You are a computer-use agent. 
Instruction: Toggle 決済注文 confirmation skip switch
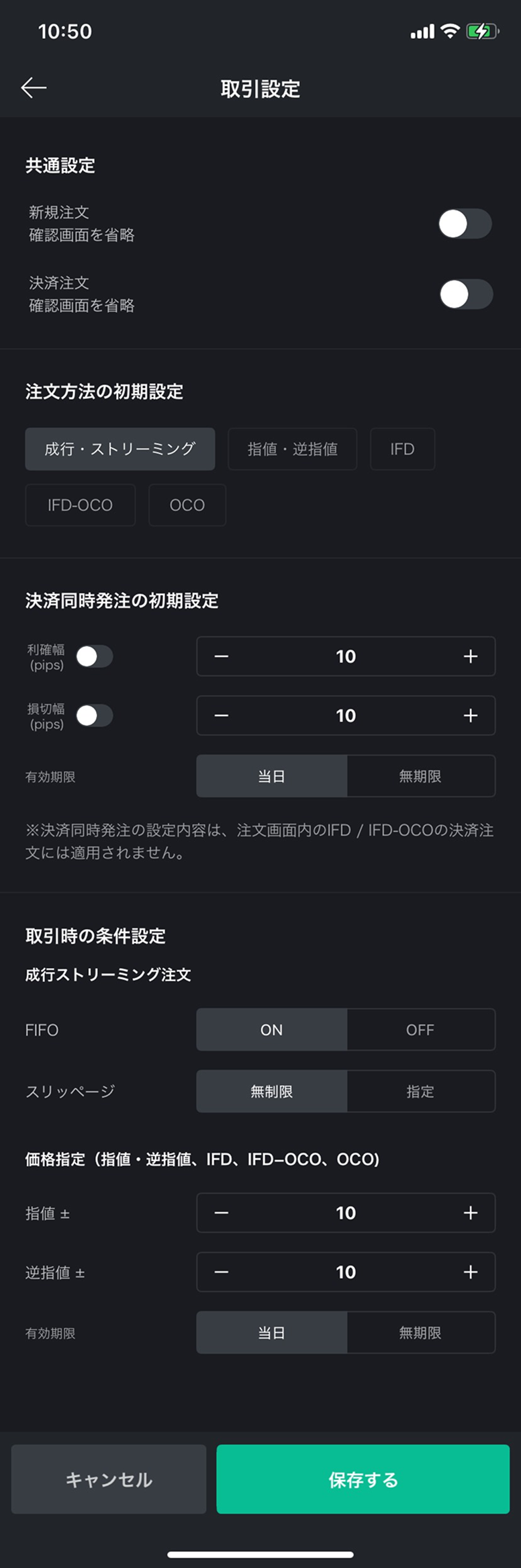465,294
